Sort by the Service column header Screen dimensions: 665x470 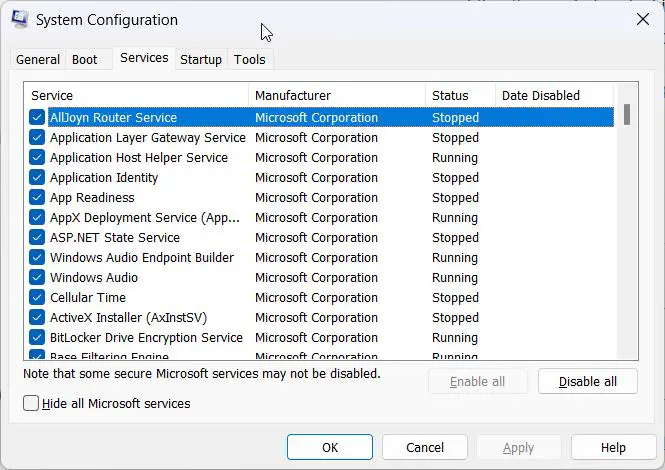coord(137,95)
